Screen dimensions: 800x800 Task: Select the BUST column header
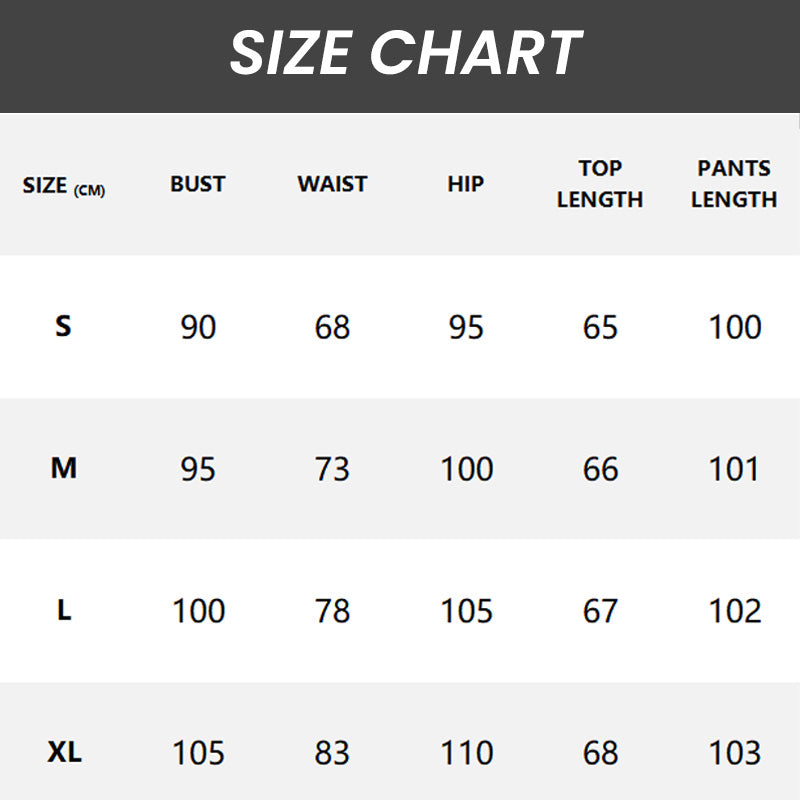198,184
